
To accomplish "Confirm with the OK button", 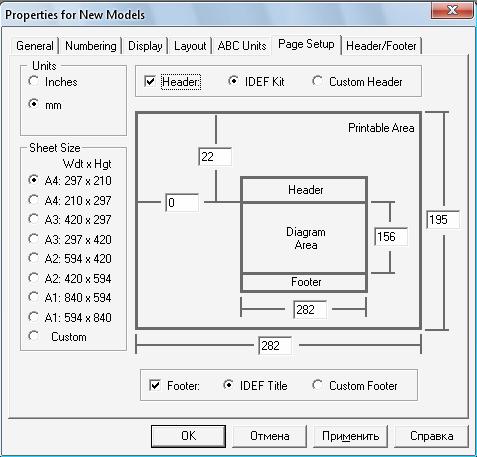I will coord(188,436).
